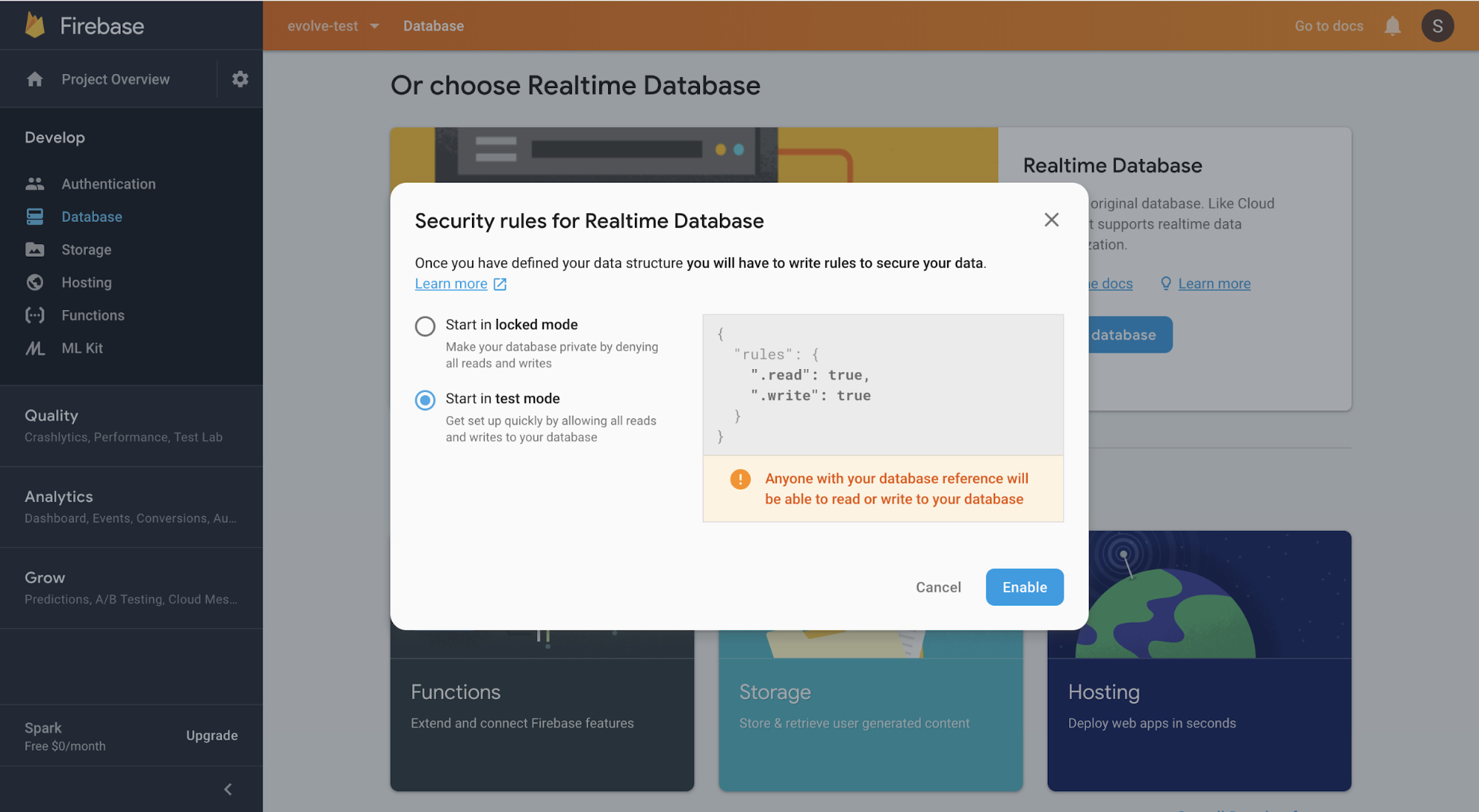The width and height of the screenshot is (1479, 812).
Task: Select Start in locked mode radio button
Action: [x=425, y=326]
